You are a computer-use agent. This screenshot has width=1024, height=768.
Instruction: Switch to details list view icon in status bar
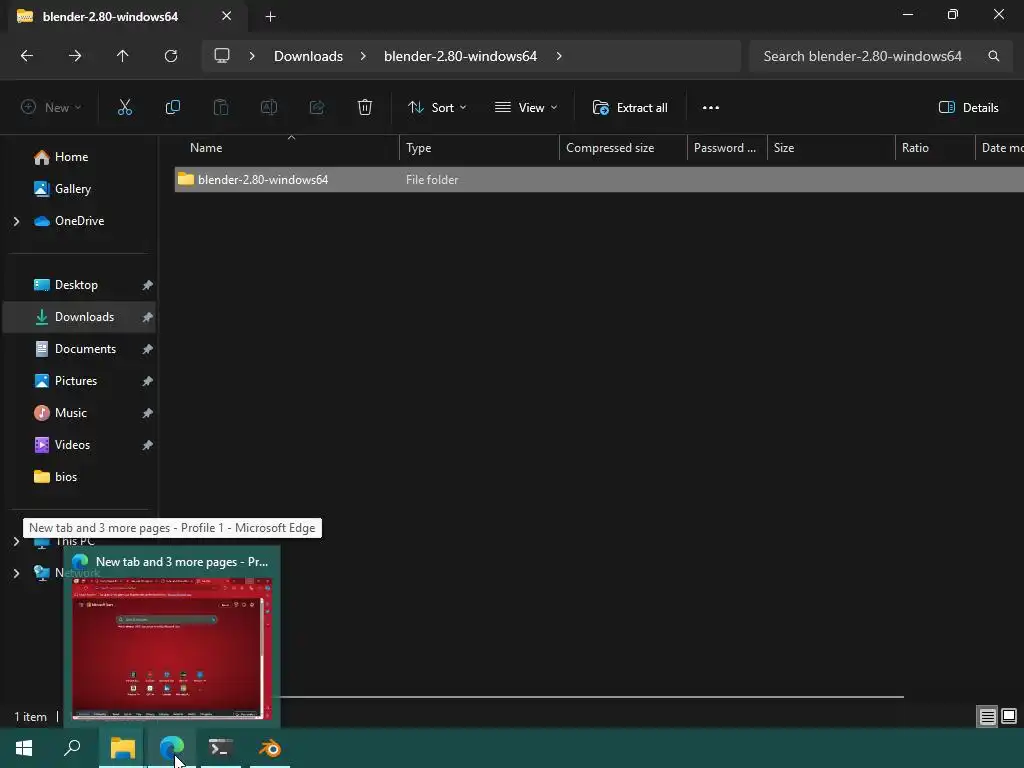click(x=987, y=717)
